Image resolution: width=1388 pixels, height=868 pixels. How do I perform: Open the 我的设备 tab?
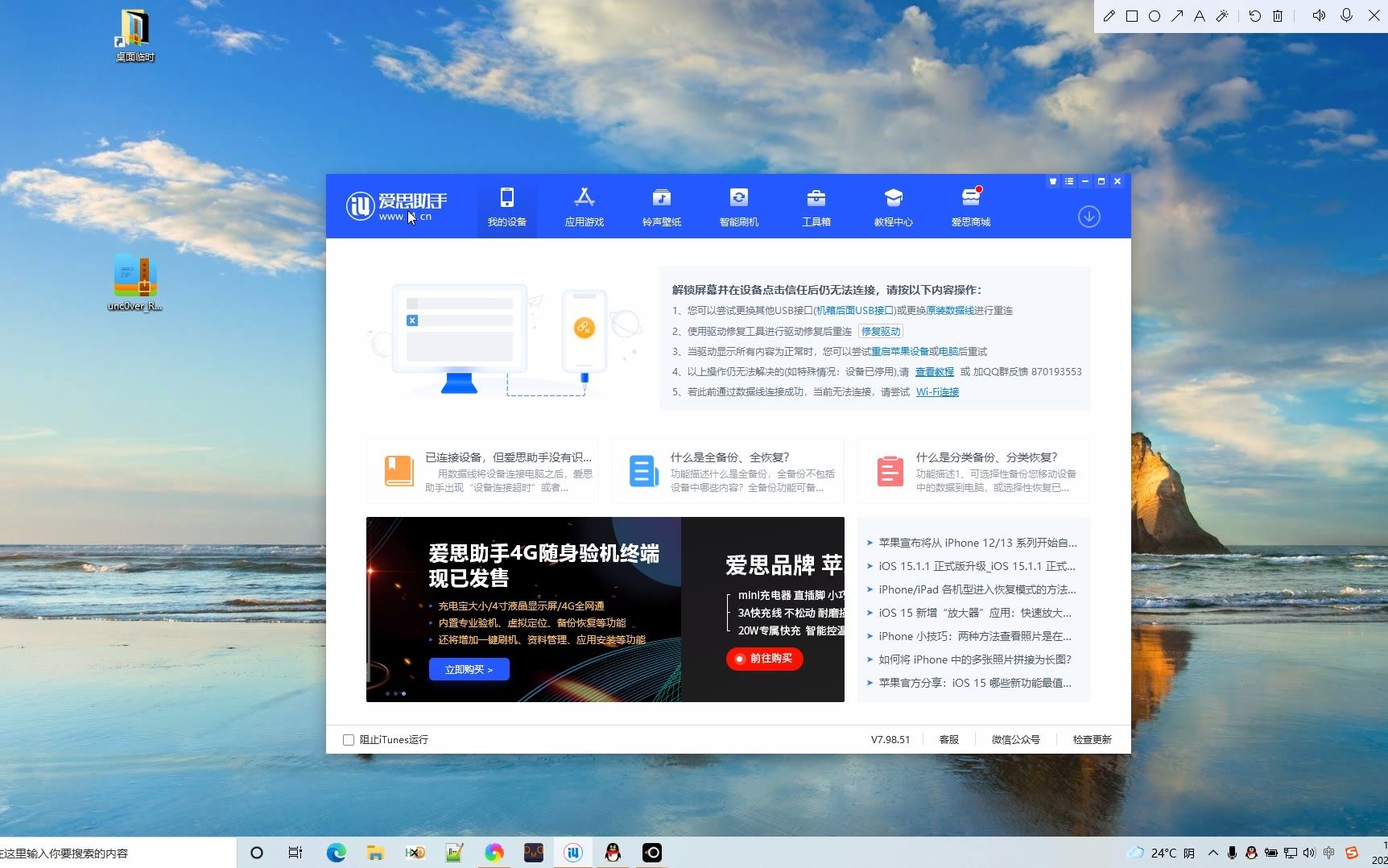pyautogui.click(x=506, y=207)
